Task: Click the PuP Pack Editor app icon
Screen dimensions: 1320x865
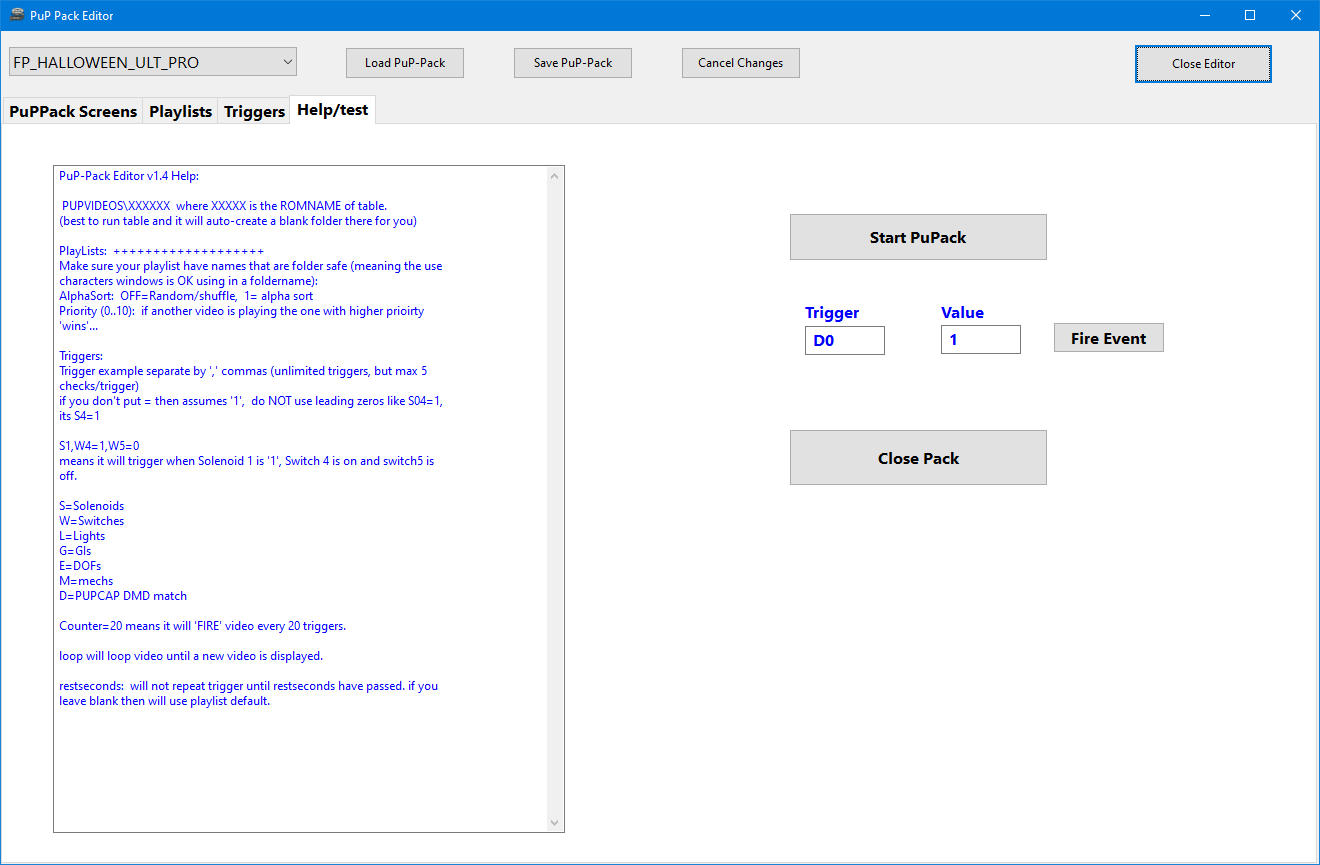Action: [17, 15]
